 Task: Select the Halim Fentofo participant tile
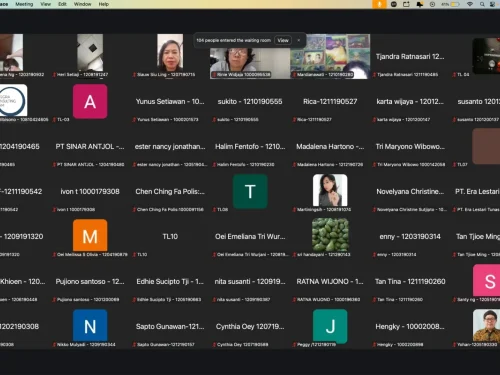coord(250,146)
